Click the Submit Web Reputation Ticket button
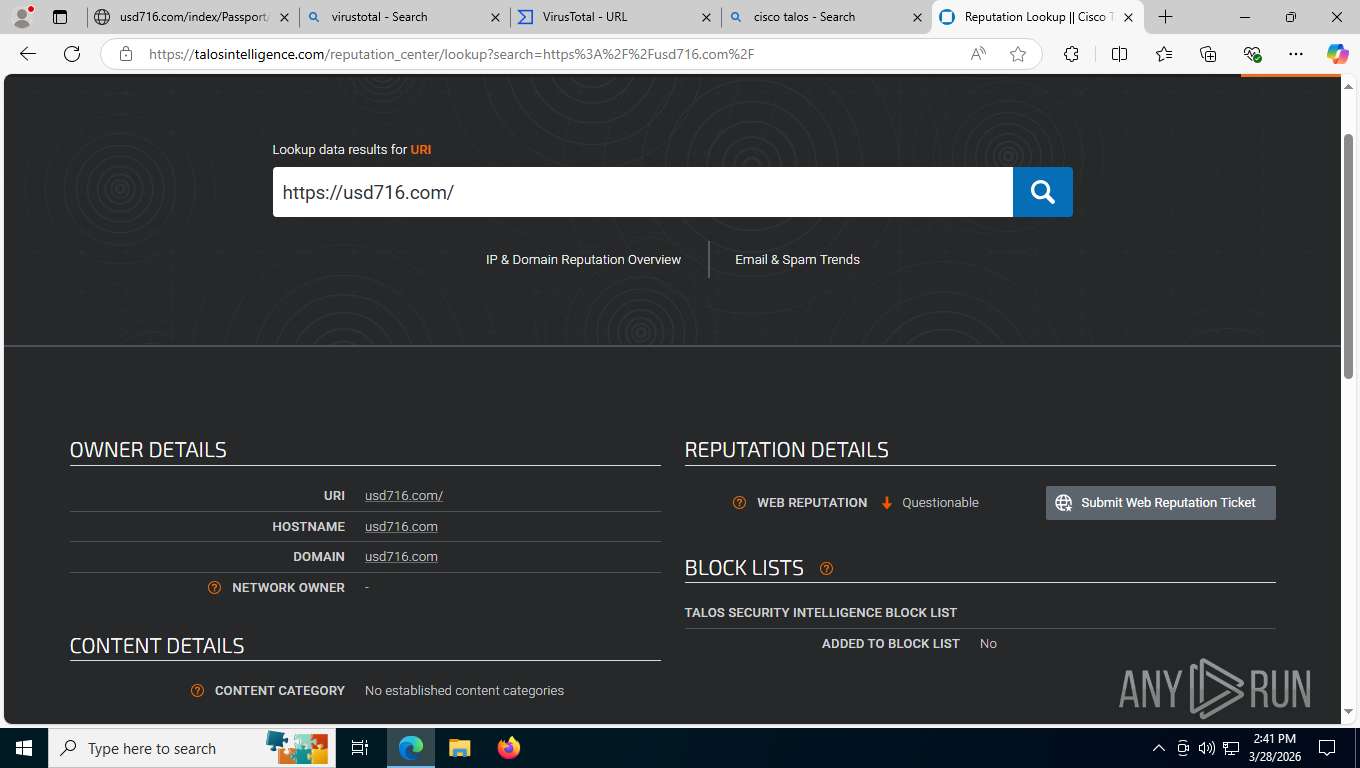This screenshot has width=1360, height=768. (x=1160, y=503)
